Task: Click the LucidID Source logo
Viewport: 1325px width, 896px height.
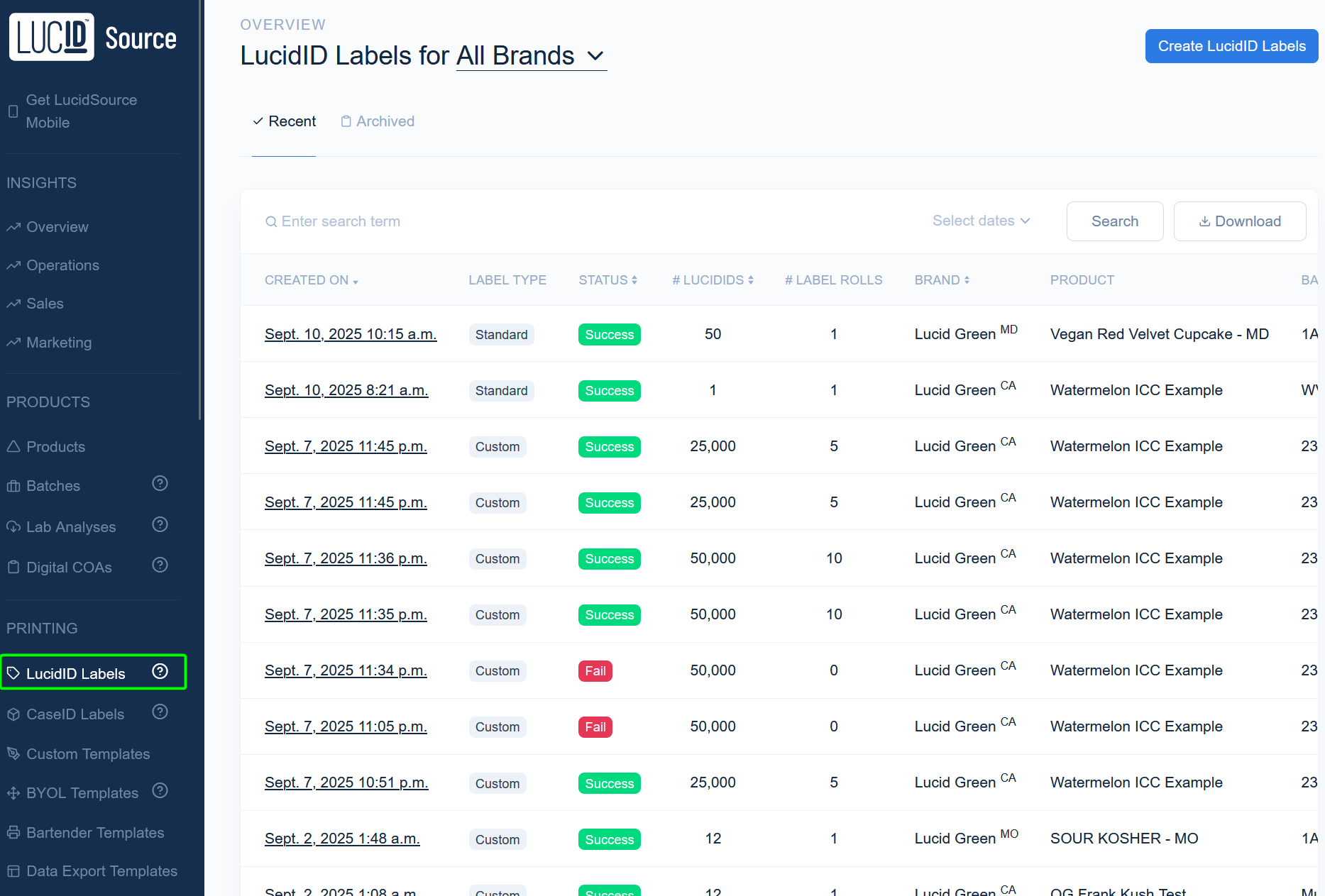Action: click(92, 36)
